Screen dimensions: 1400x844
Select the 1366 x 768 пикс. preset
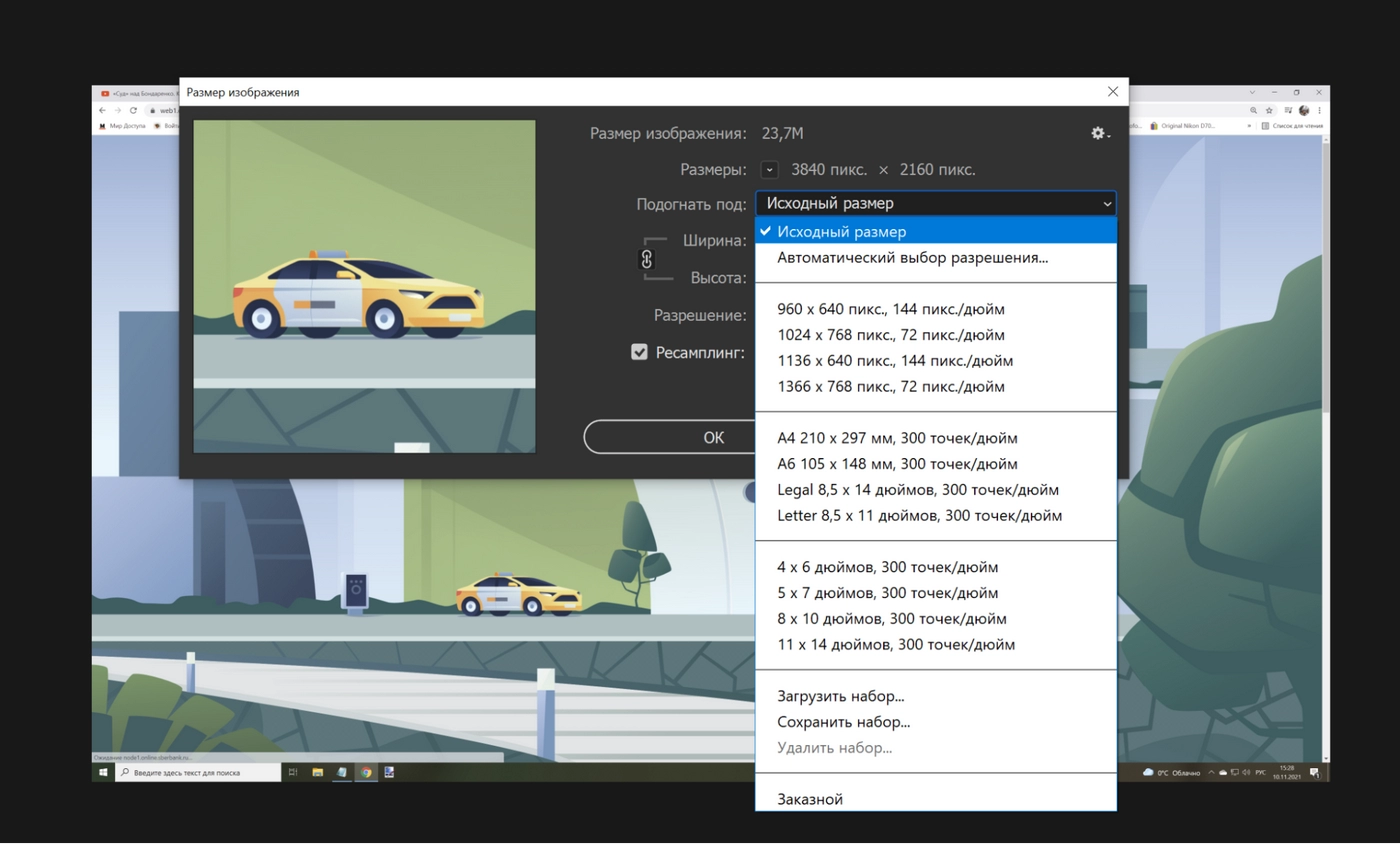(935, 387)
